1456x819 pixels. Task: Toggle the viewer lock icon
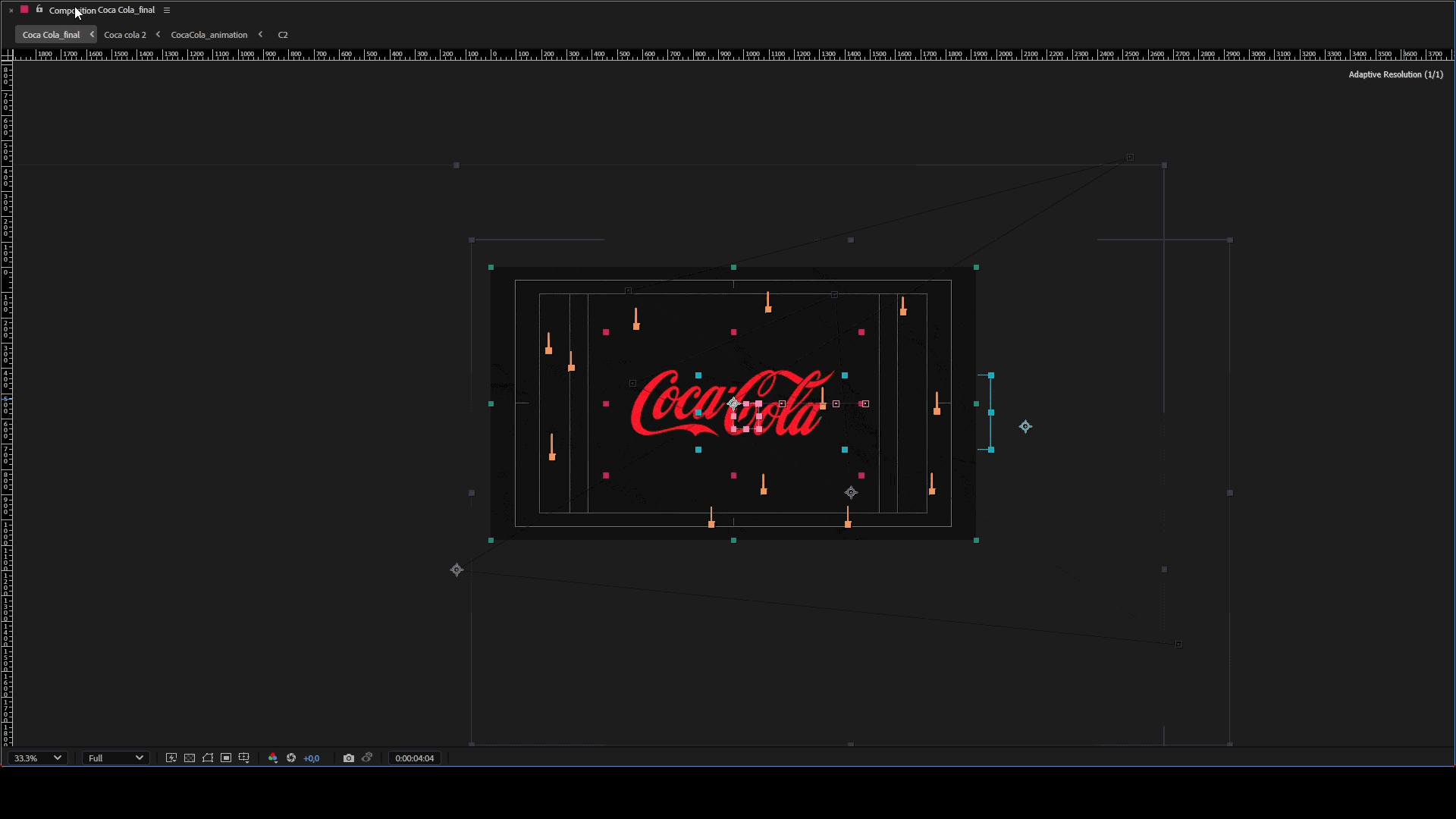(39, 9)
